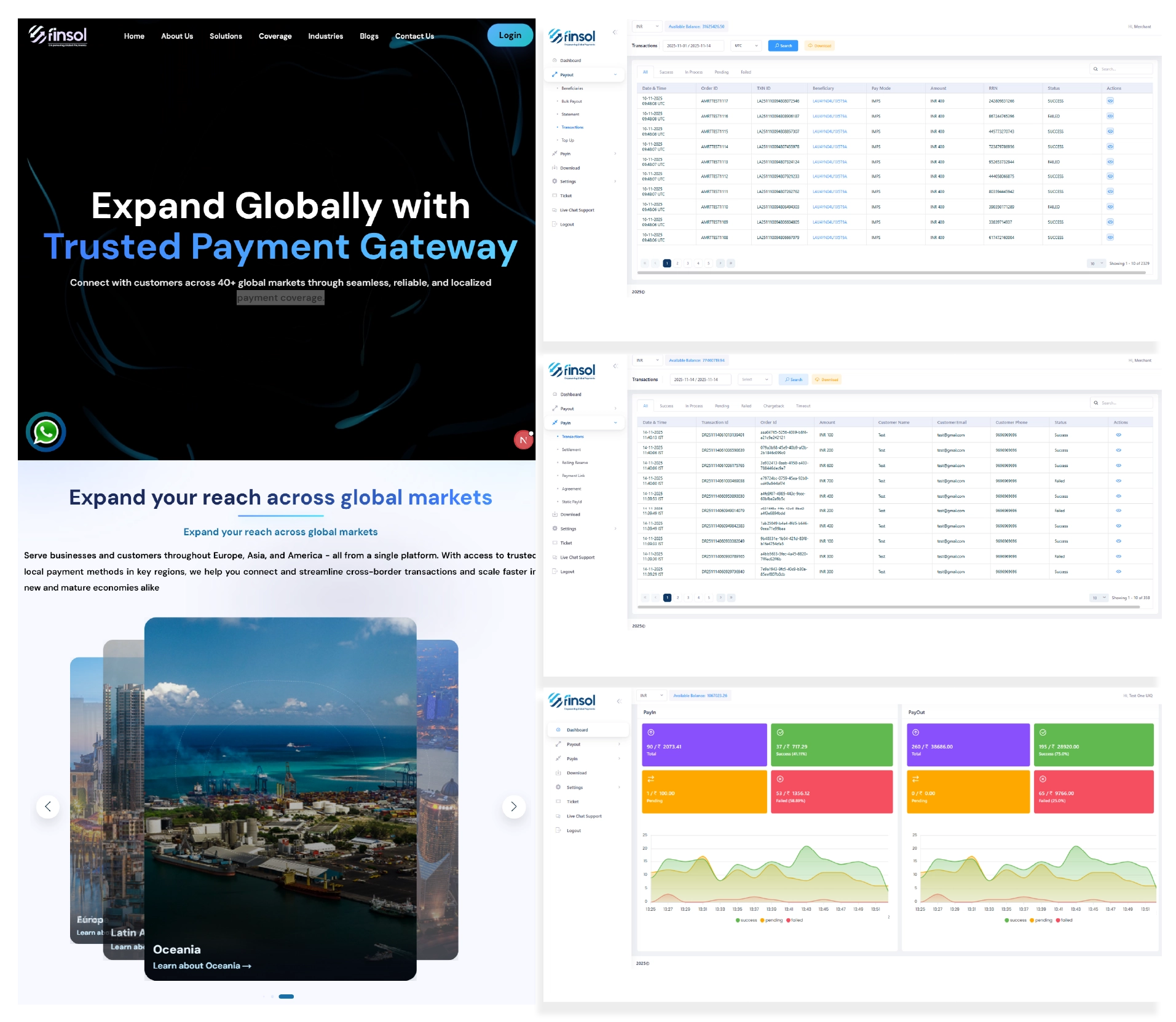Open the WhatsApp chat icon

click(x=45, y=432)
